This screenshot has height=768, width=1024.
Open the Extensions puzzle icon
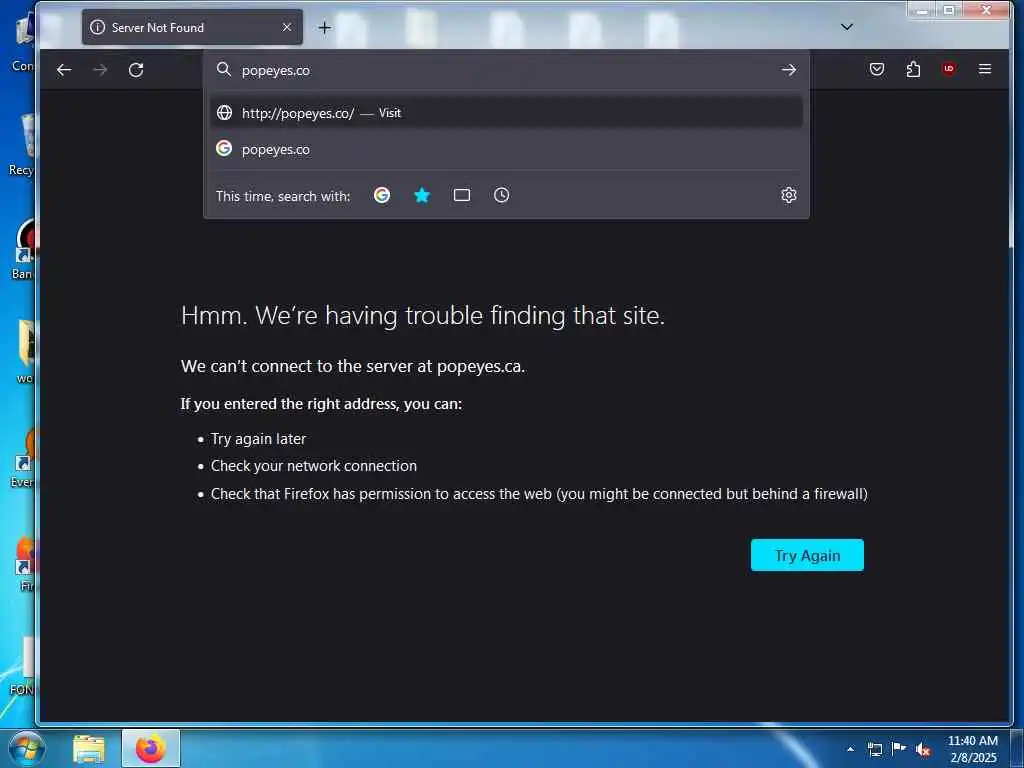pyautogui.click(x=914, y=69)
